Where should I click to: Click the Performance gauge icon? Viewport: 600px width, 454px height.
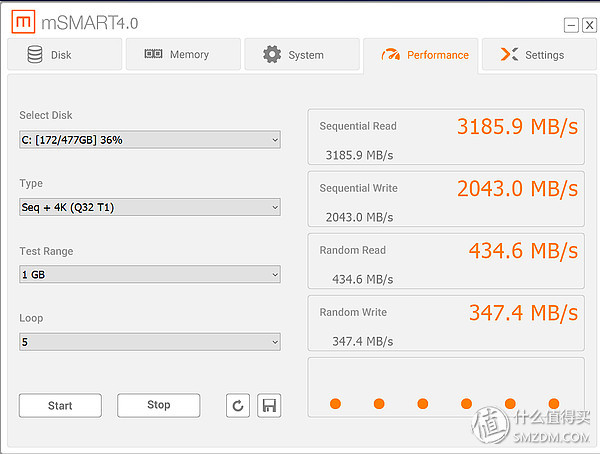(390, 54)
